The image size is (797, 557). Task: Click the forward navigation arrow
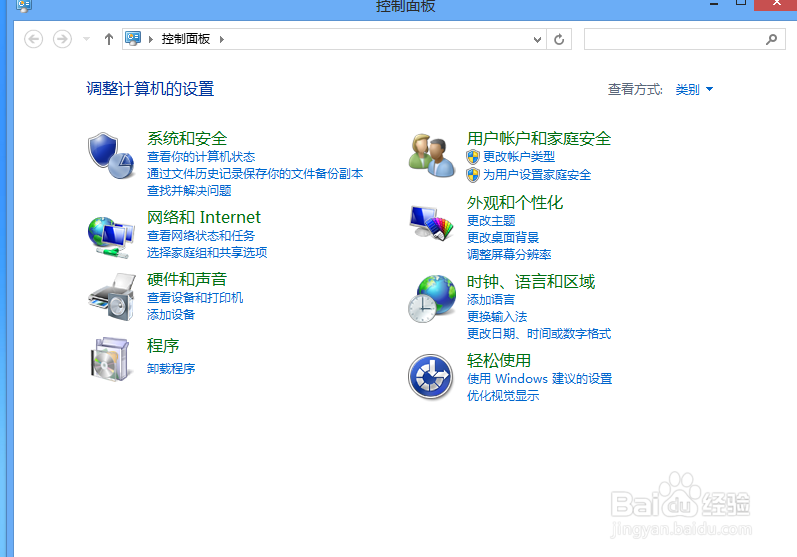click(62, 39)
